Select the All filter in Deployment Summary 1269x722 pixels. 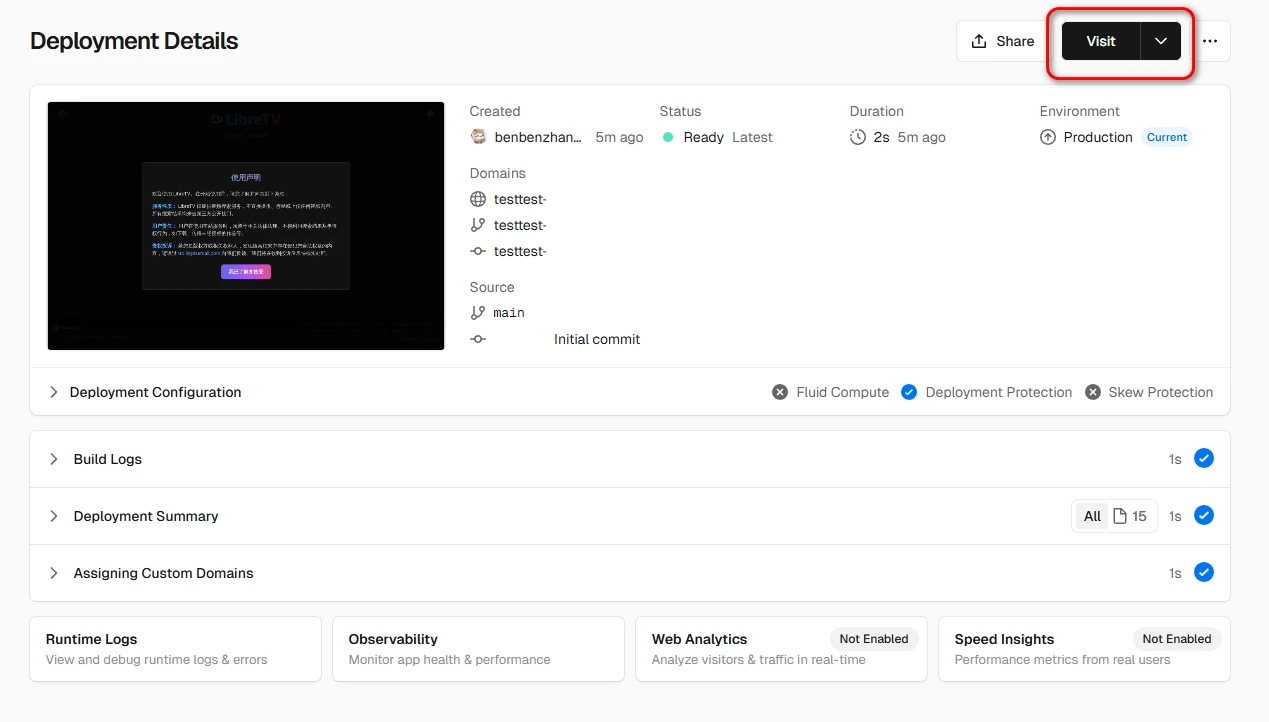[1092, 516]
